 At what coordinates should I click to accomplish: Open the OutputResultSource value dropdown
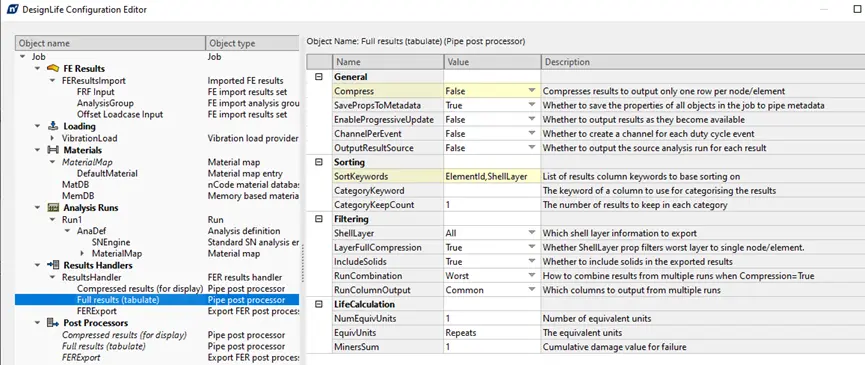tap(532, 148)
